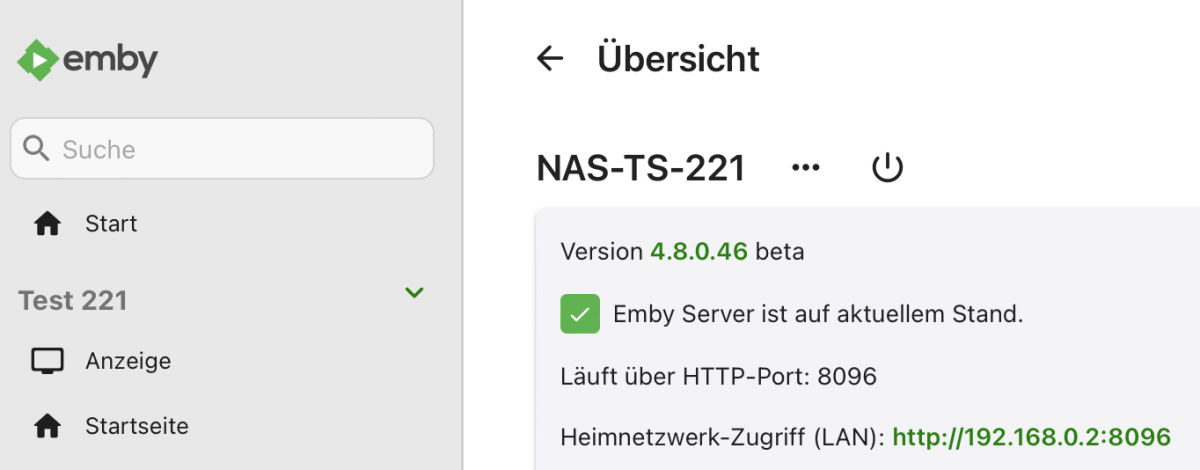Click the green Emby logo icon
1200x470 pixels.
tap(37, 60)
